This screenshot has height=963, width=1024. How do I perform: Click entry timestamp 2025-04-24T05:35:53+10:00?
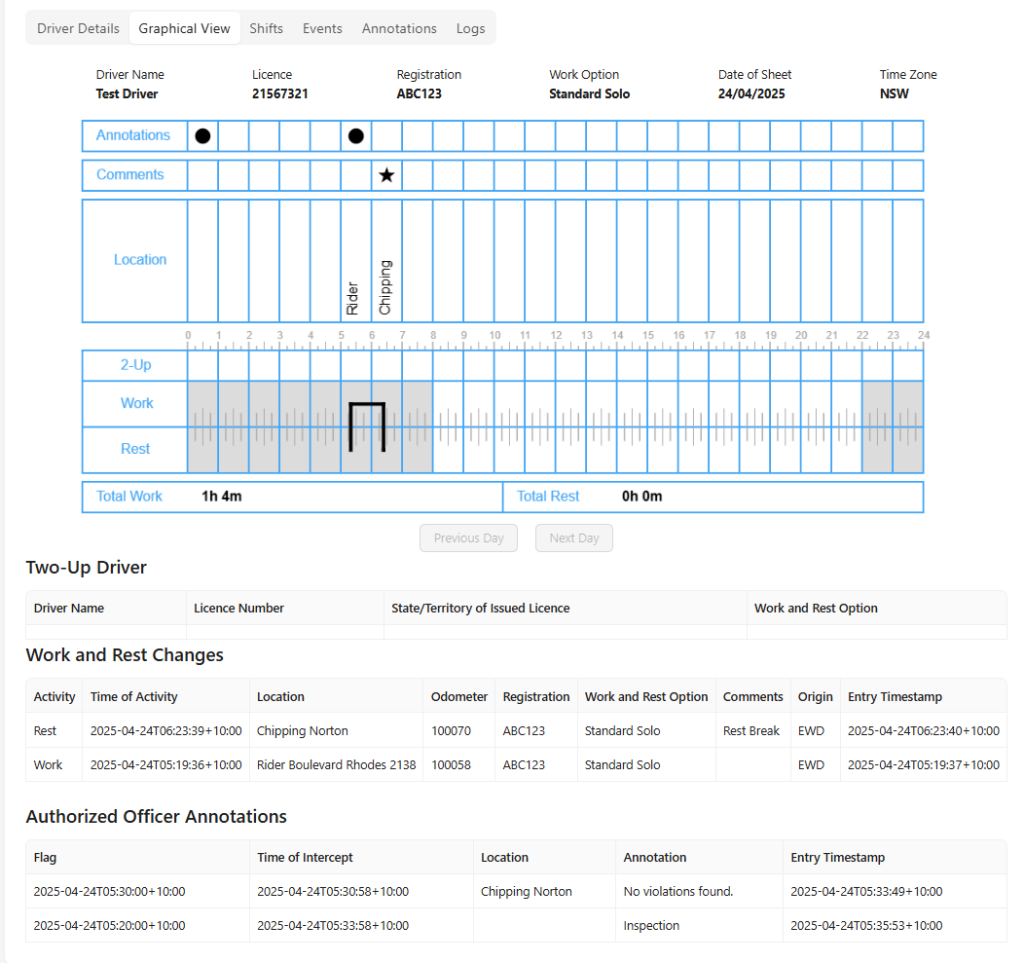pyautogui.click(x=866, y=925)
